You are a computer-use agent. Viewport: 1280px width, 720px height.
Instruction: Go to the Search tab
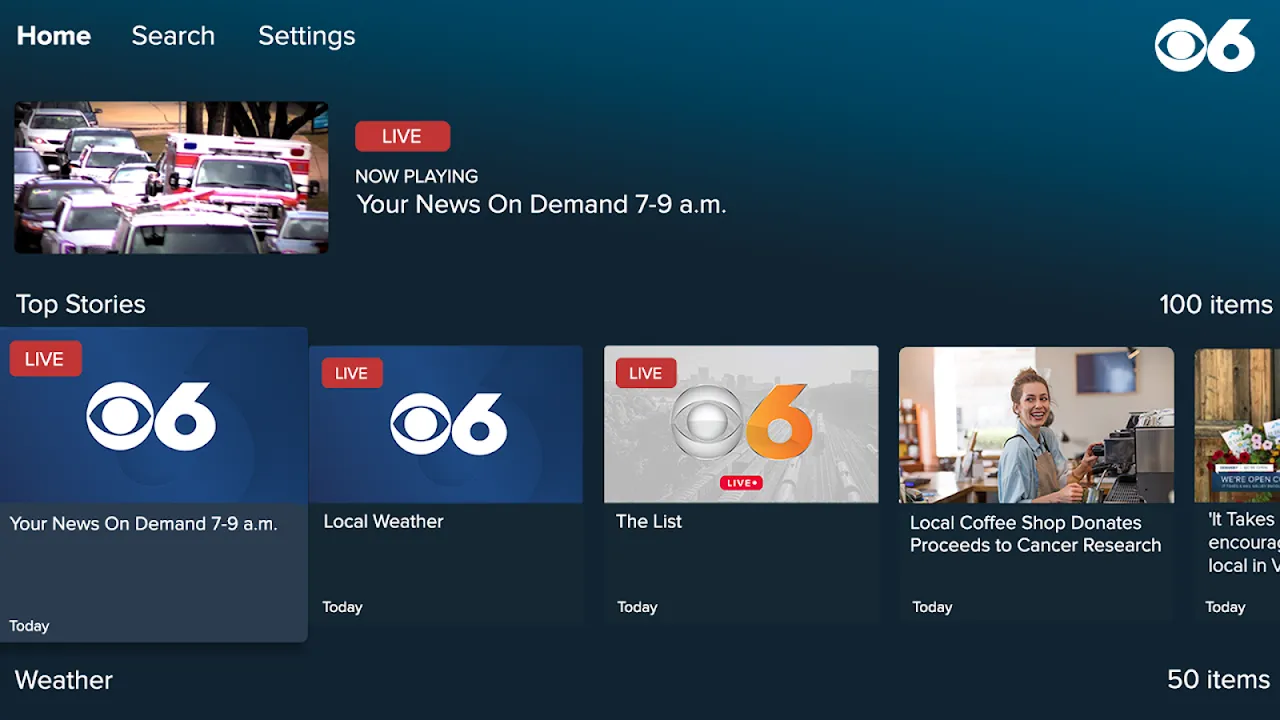173,36
